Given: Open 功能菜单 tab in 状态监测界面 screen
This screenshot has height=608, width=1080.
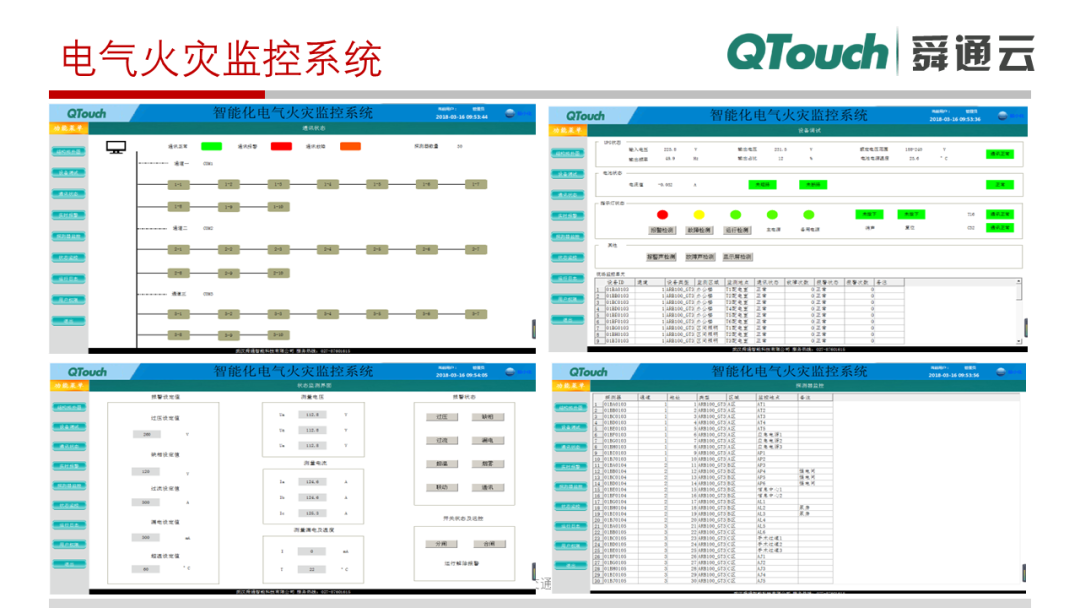Looking at the screenshot, I should 69,387.
